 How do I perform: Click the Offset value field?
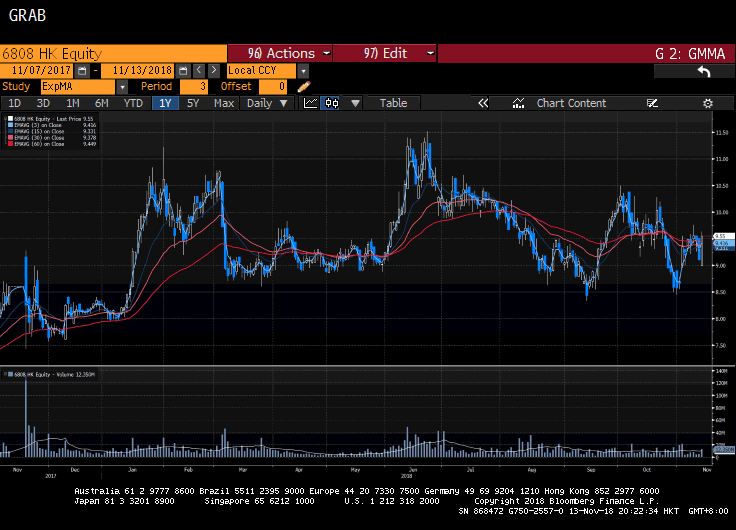coord(273,86)
